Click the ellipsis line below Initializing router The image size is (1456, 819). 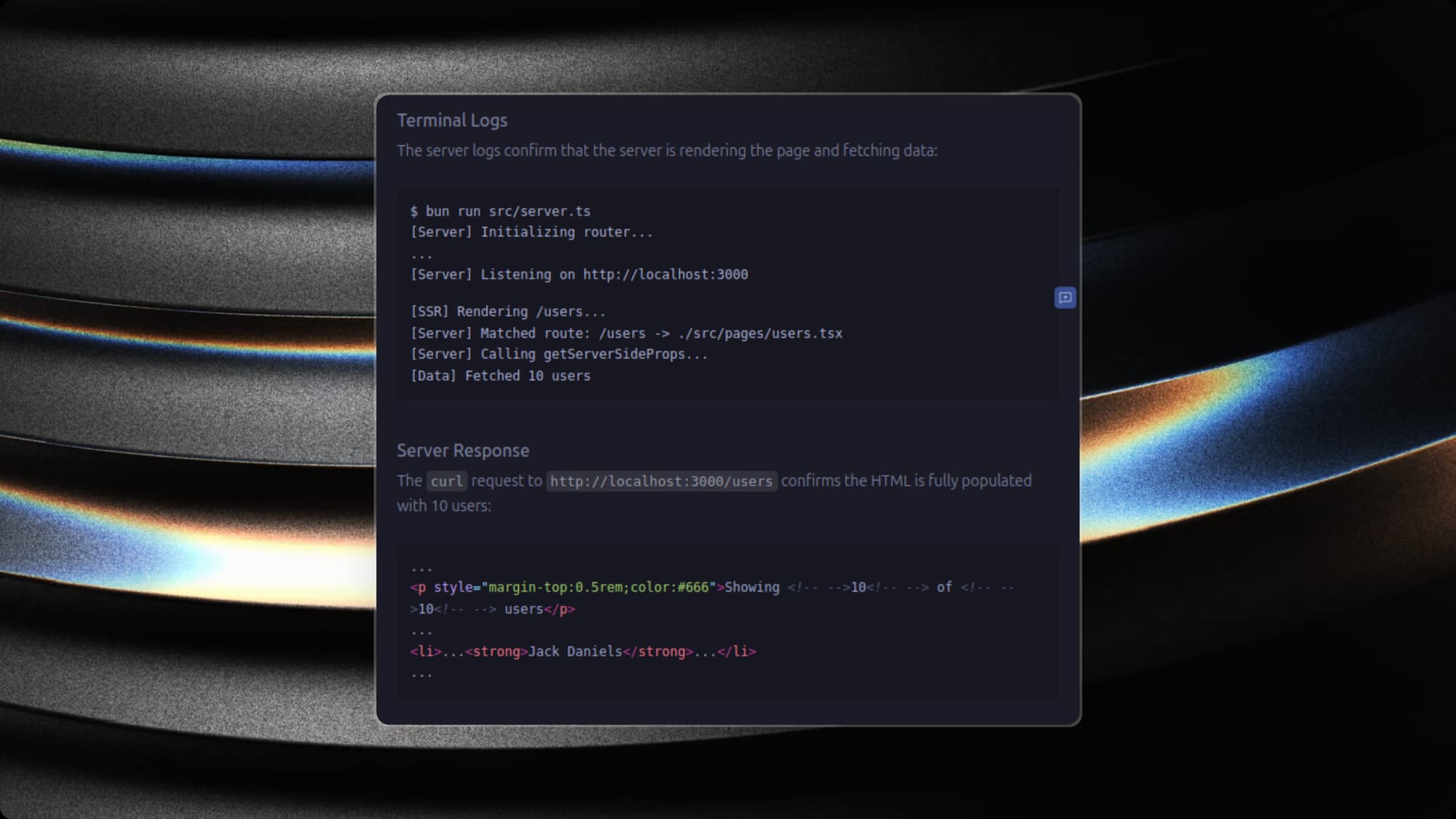tap(422, 255)
